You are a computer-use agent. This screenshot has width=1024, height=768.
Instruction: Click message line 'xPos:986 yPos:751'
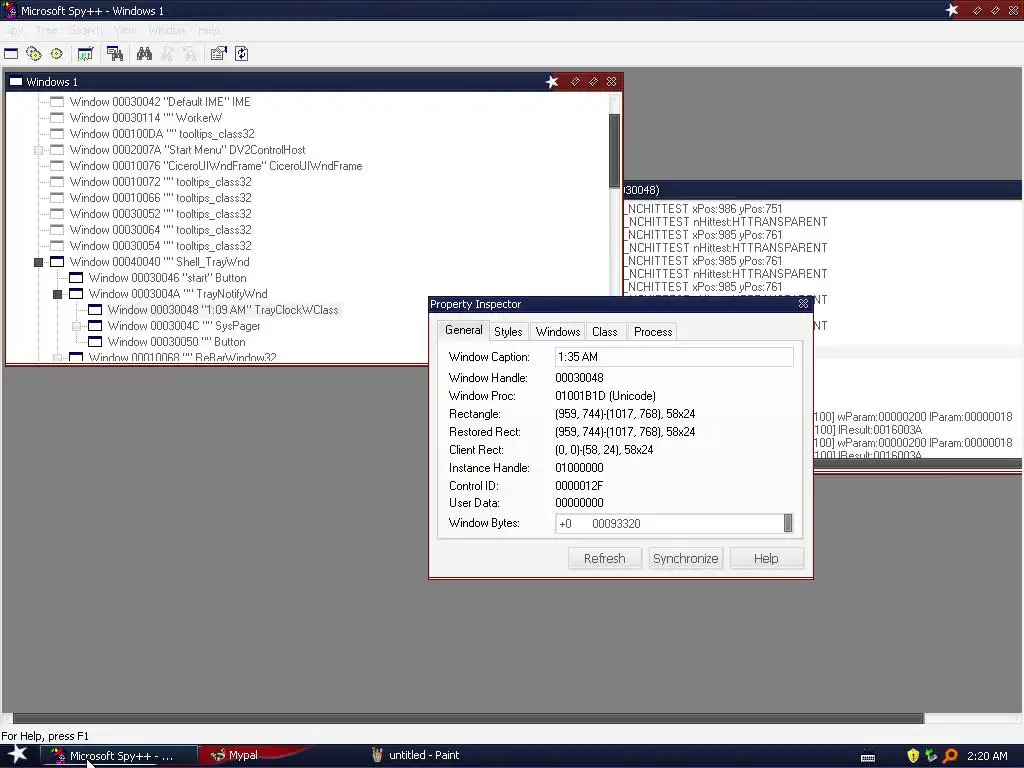pyautogui.click(x=704, y=209)
